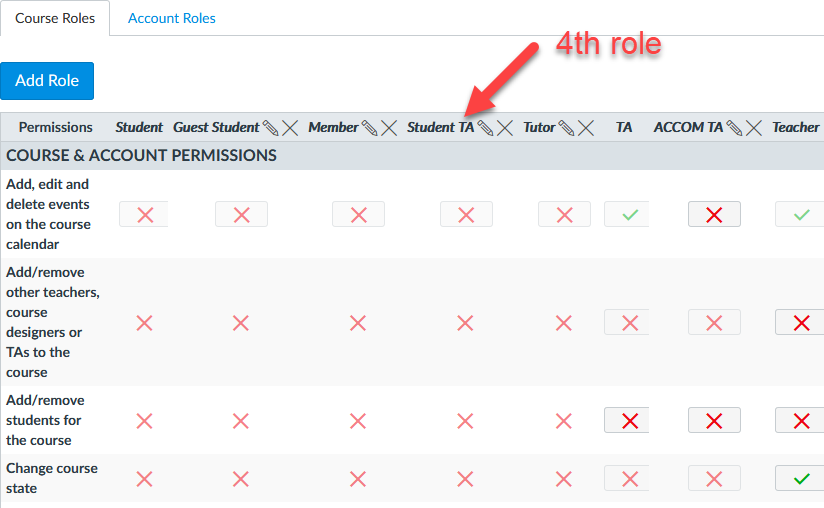Click the pencil icon next to Member
This screenshot has height=508, width=824.
click(370, 128)
